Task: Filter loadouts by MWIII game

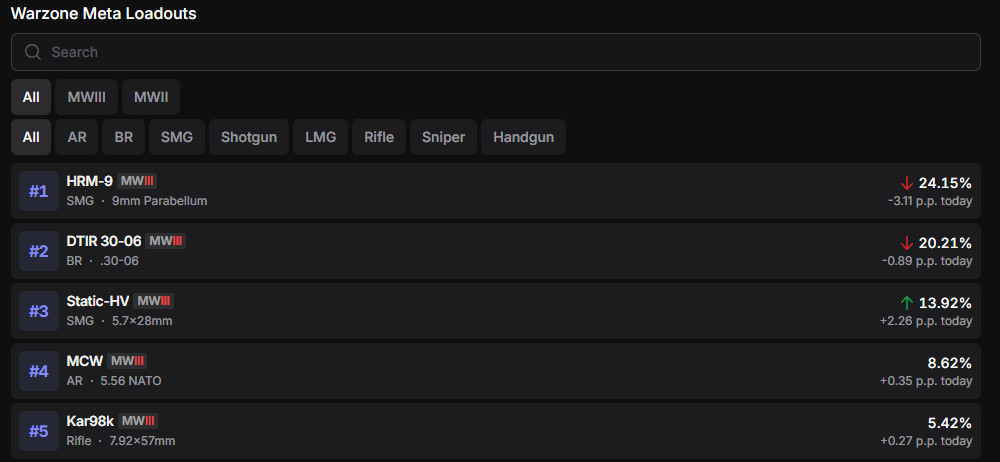Action: pos(87,97)
